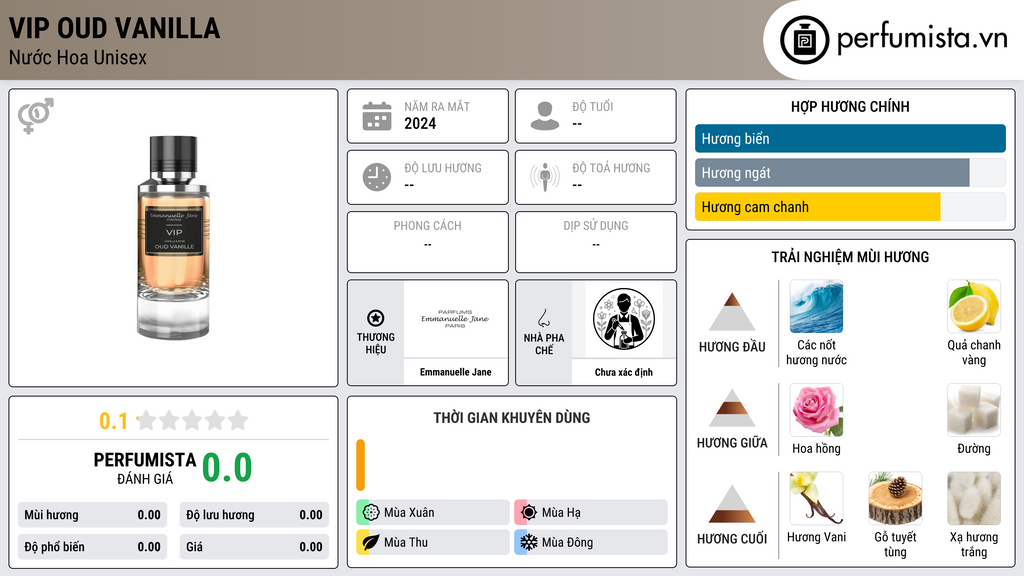Click the year value 2024
Image resolution: width=1024 pixels, height=576 pixels.
420,123
